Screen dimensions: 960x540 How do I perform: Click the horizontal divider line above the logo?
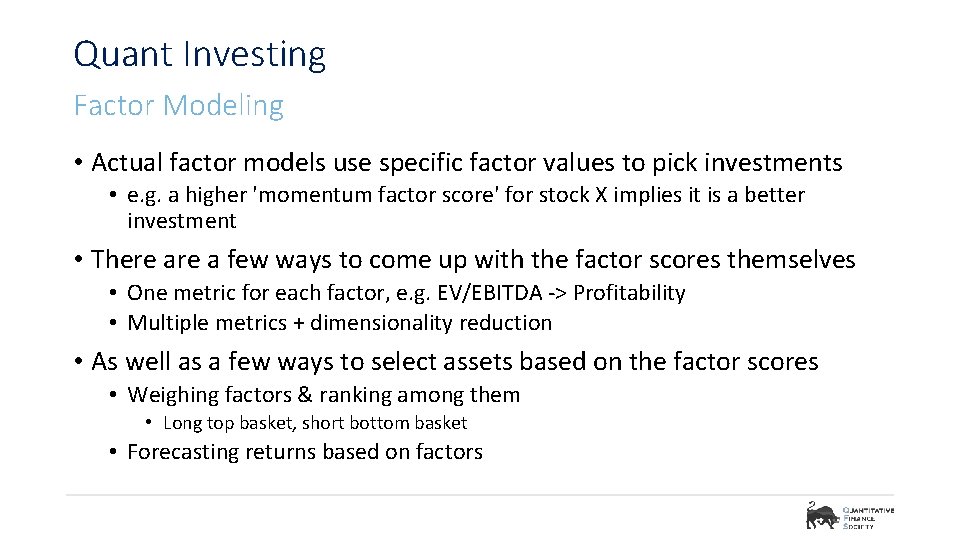(480, 495)
